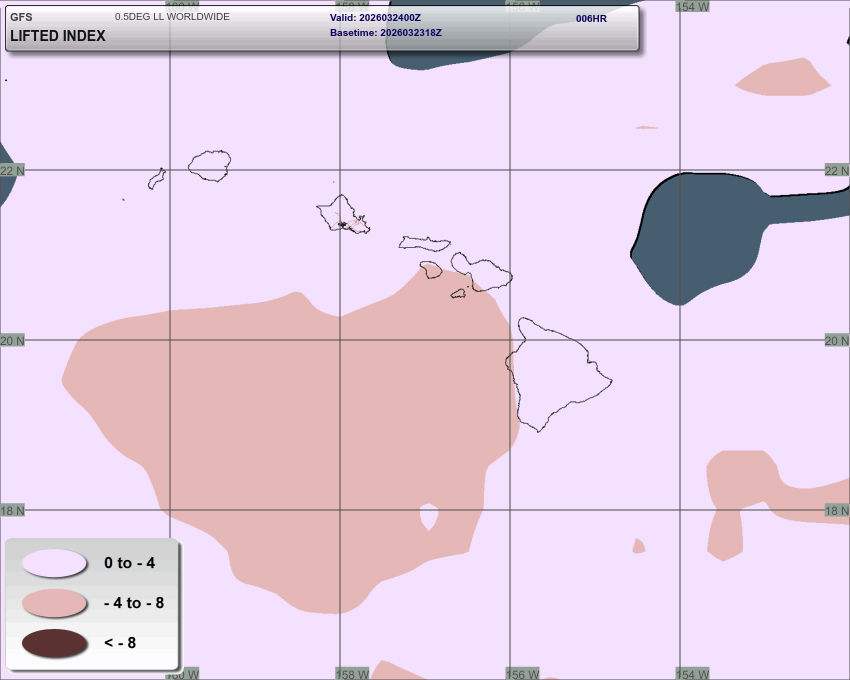
Task: Click the bottom 156 W longitude label
Action: [523, 674]
